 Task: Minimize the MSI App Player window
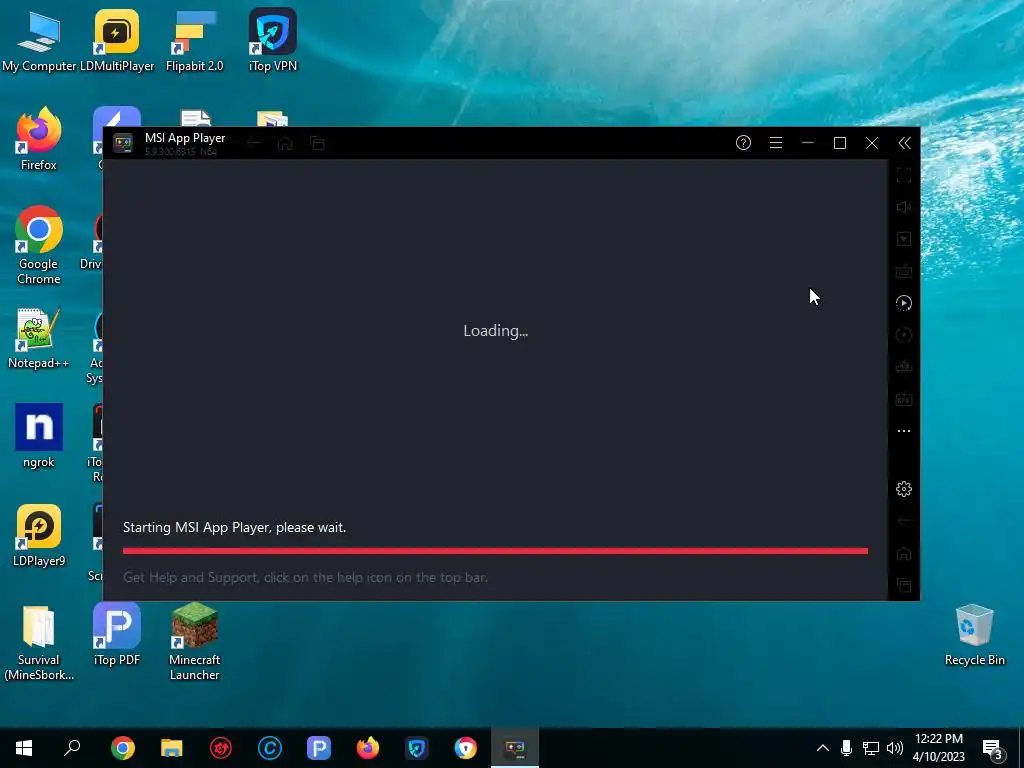pyautogui.click(x=808, y=142)
